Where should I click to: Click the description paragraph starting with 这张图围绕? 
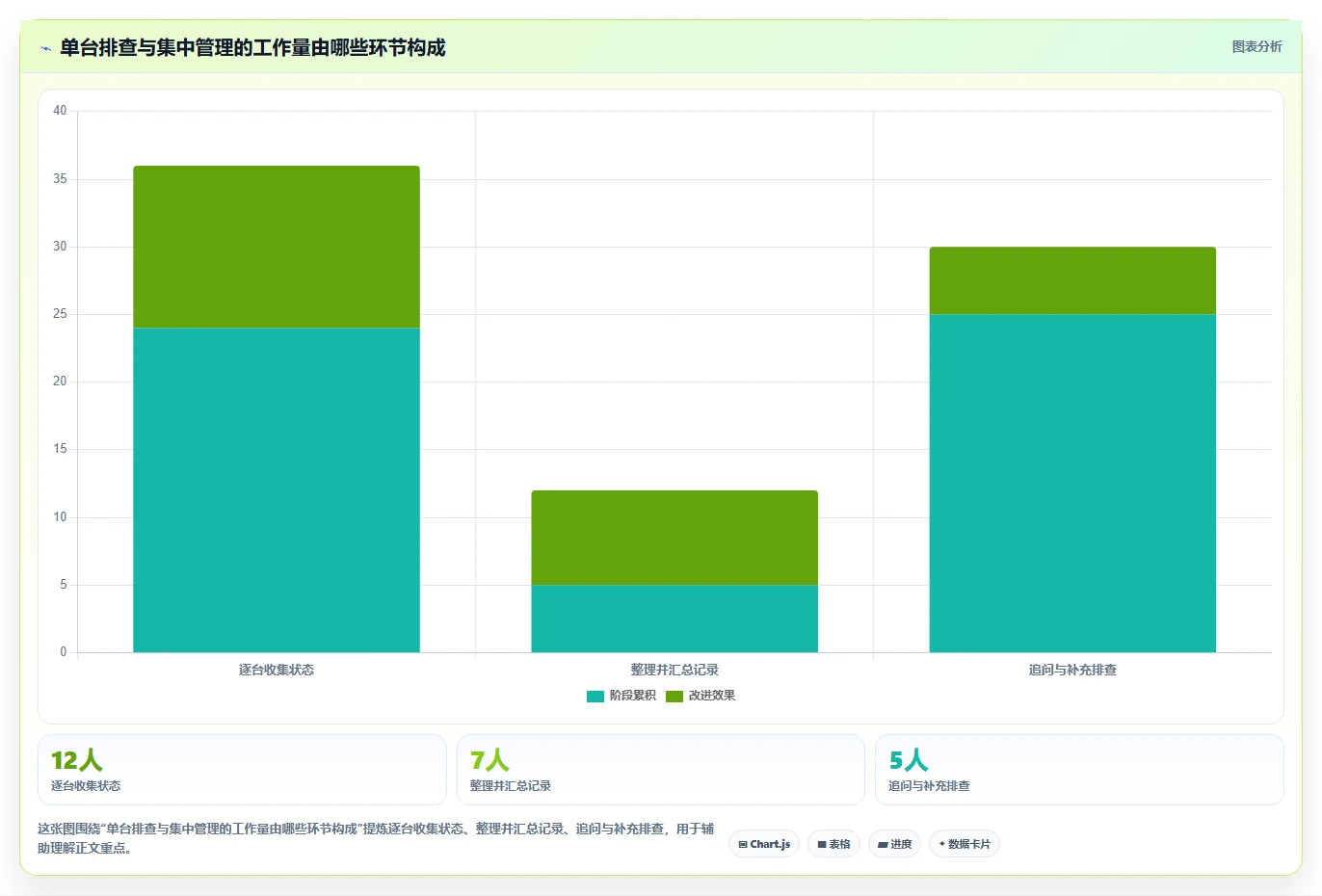point(376,838)
